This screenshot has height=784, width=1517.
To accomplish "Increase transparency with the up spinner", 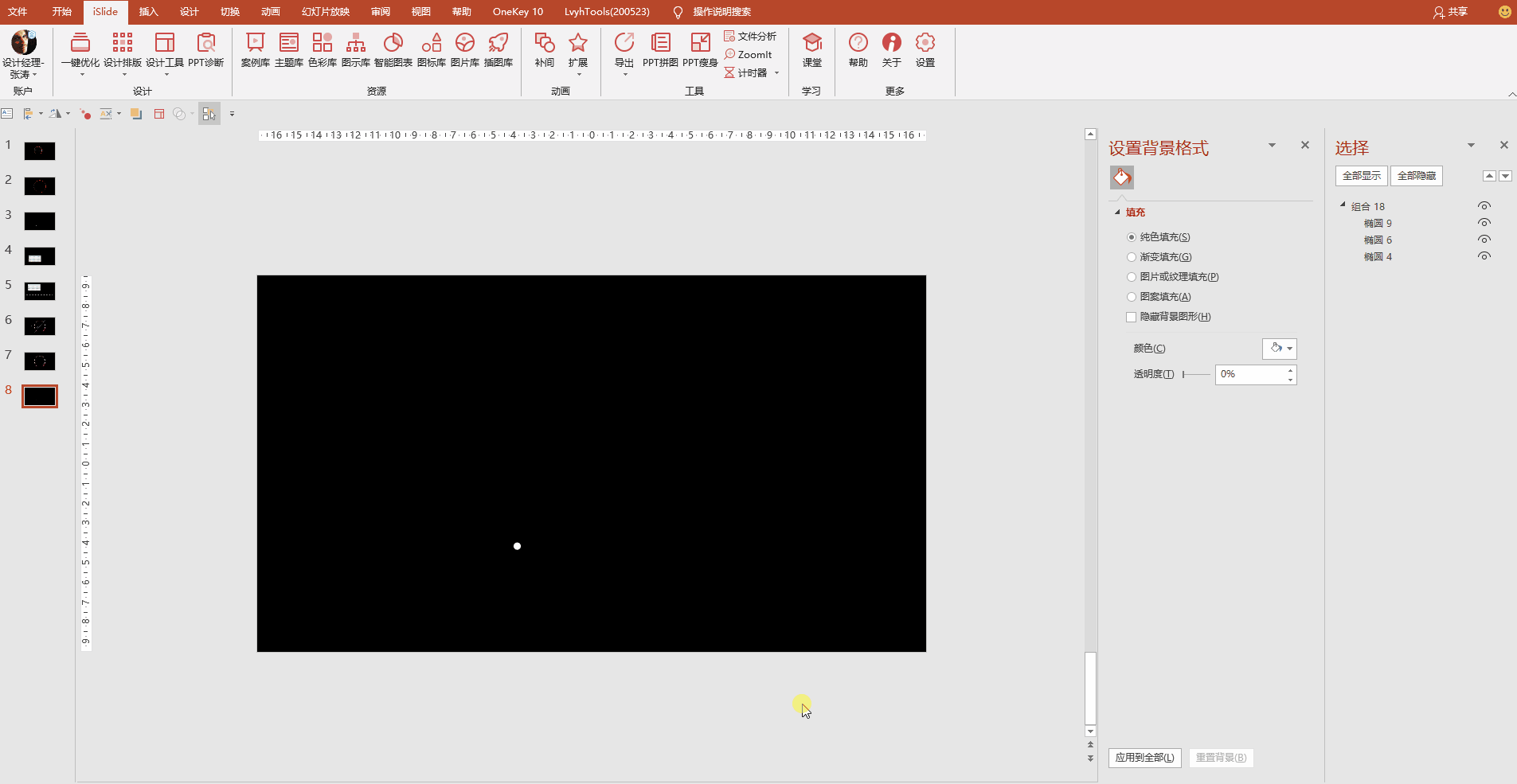I will [x=1290, y=370].
